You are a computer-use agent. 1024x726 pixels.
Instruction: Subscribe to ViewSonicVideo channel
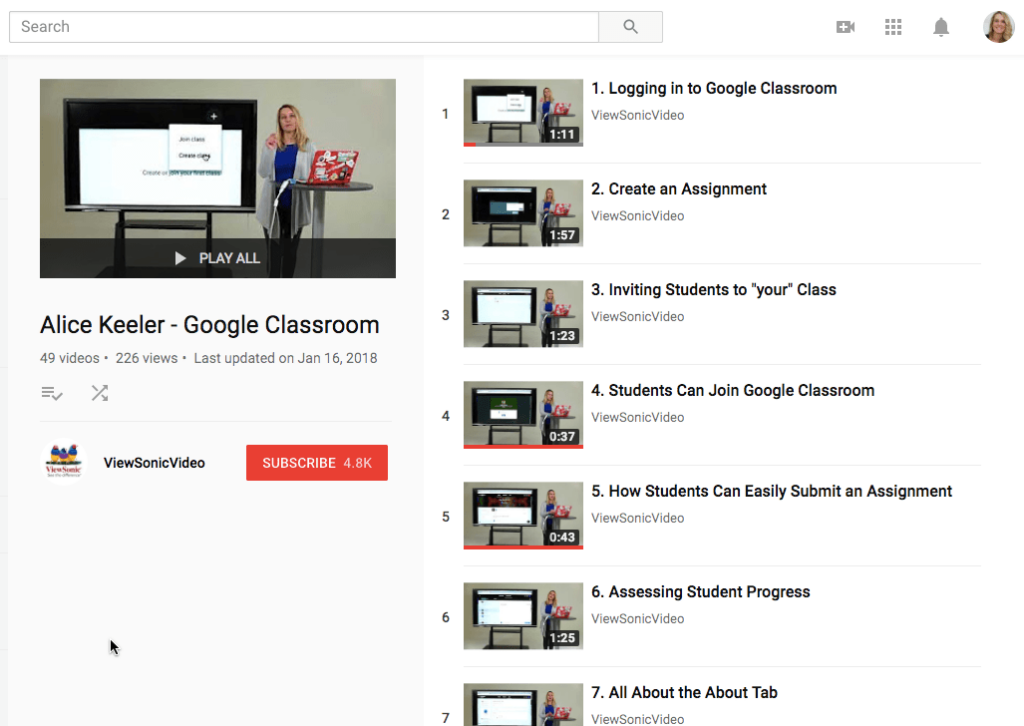point(317,463)
